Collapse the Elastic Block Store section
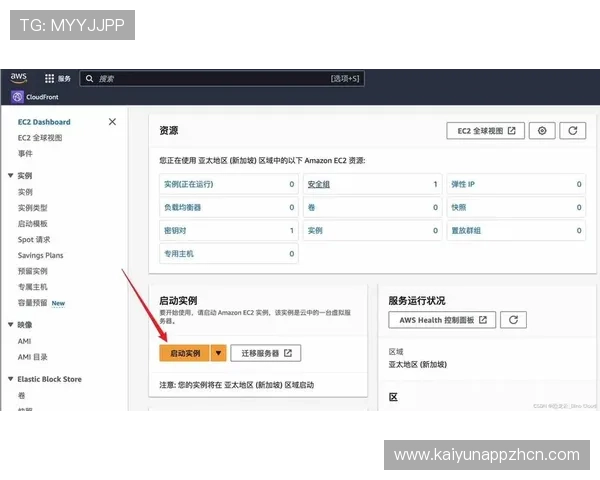This screenshot has width=600, height=480. pyautogui.click(x=11, y=379)
